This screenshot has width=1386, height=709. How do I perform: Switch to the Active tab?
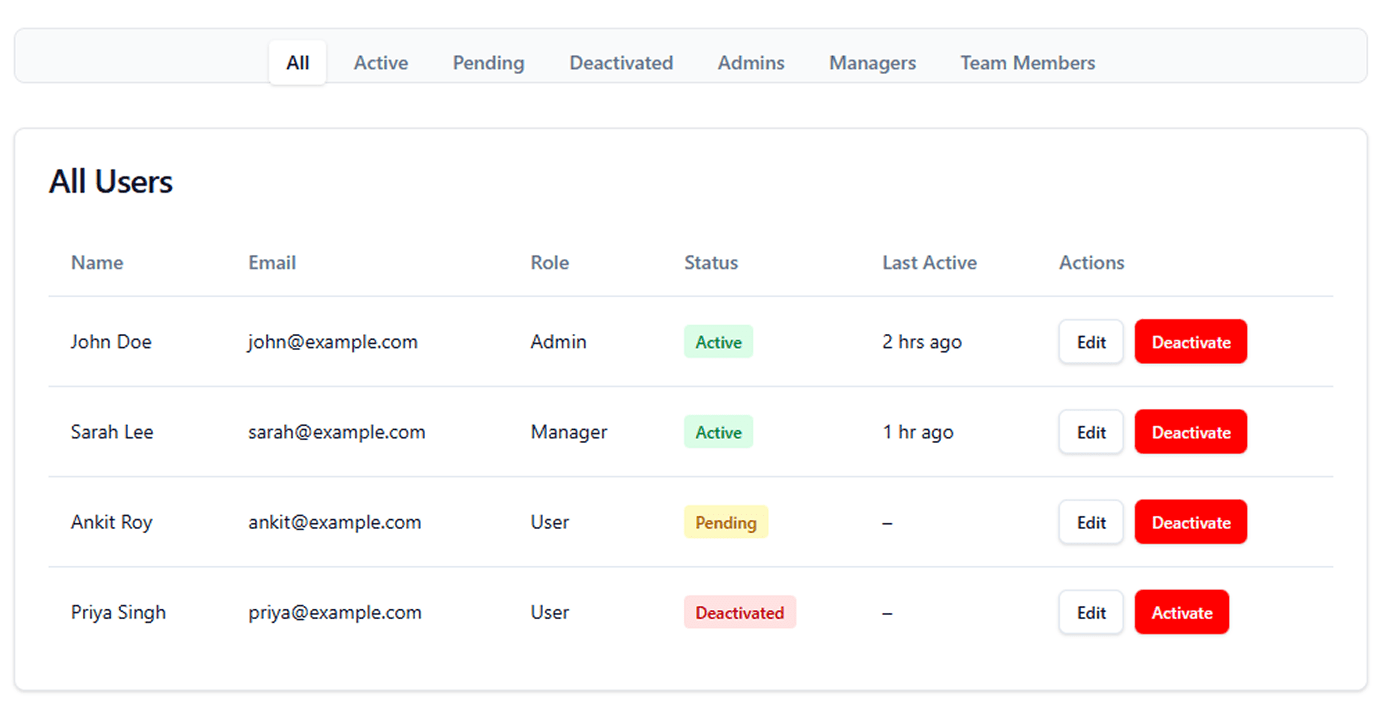tap(380, 63)
